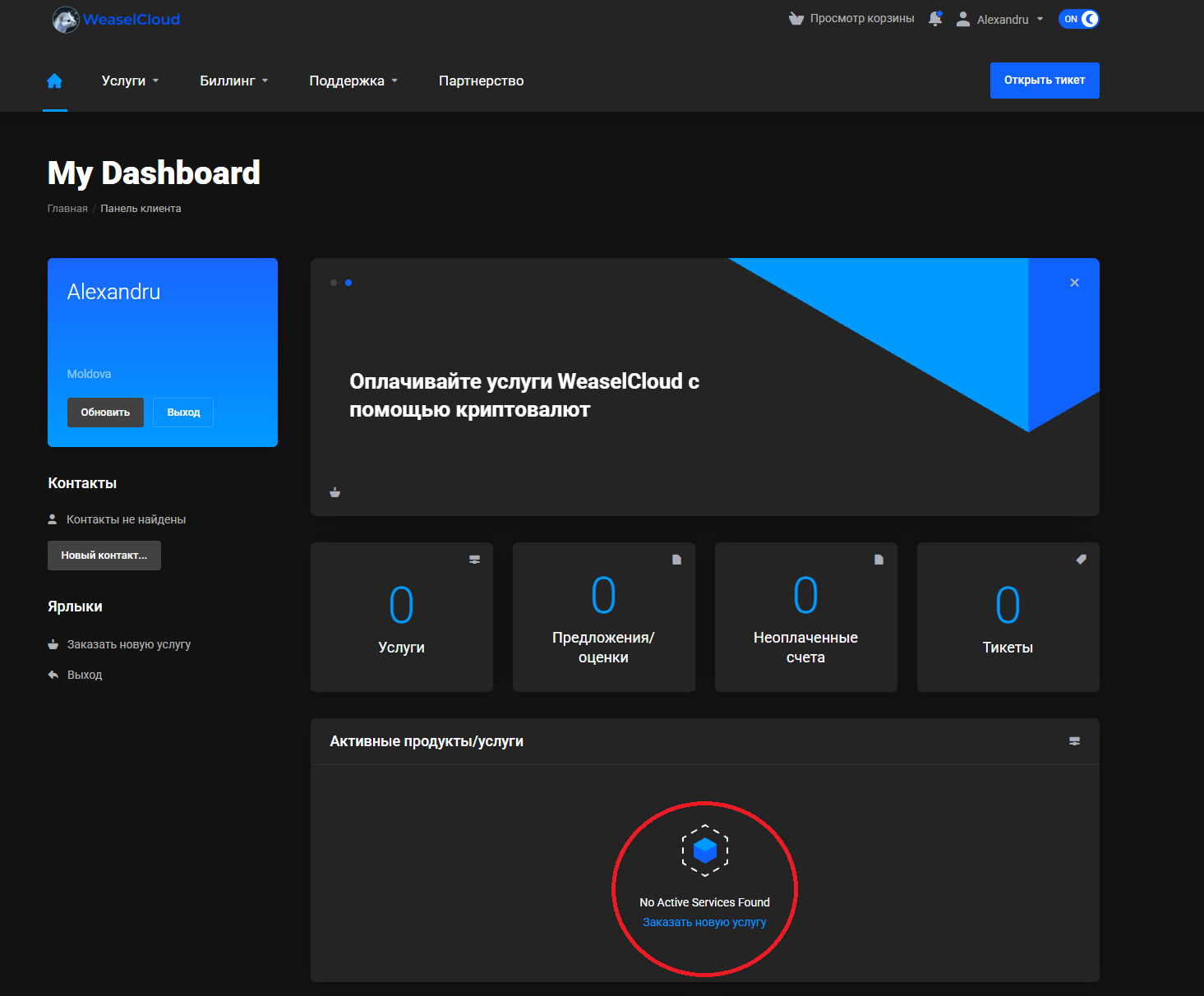Click the Панель клиента breadcrumb text
This screenshot has width=1204, height=996.
[141, 209]
